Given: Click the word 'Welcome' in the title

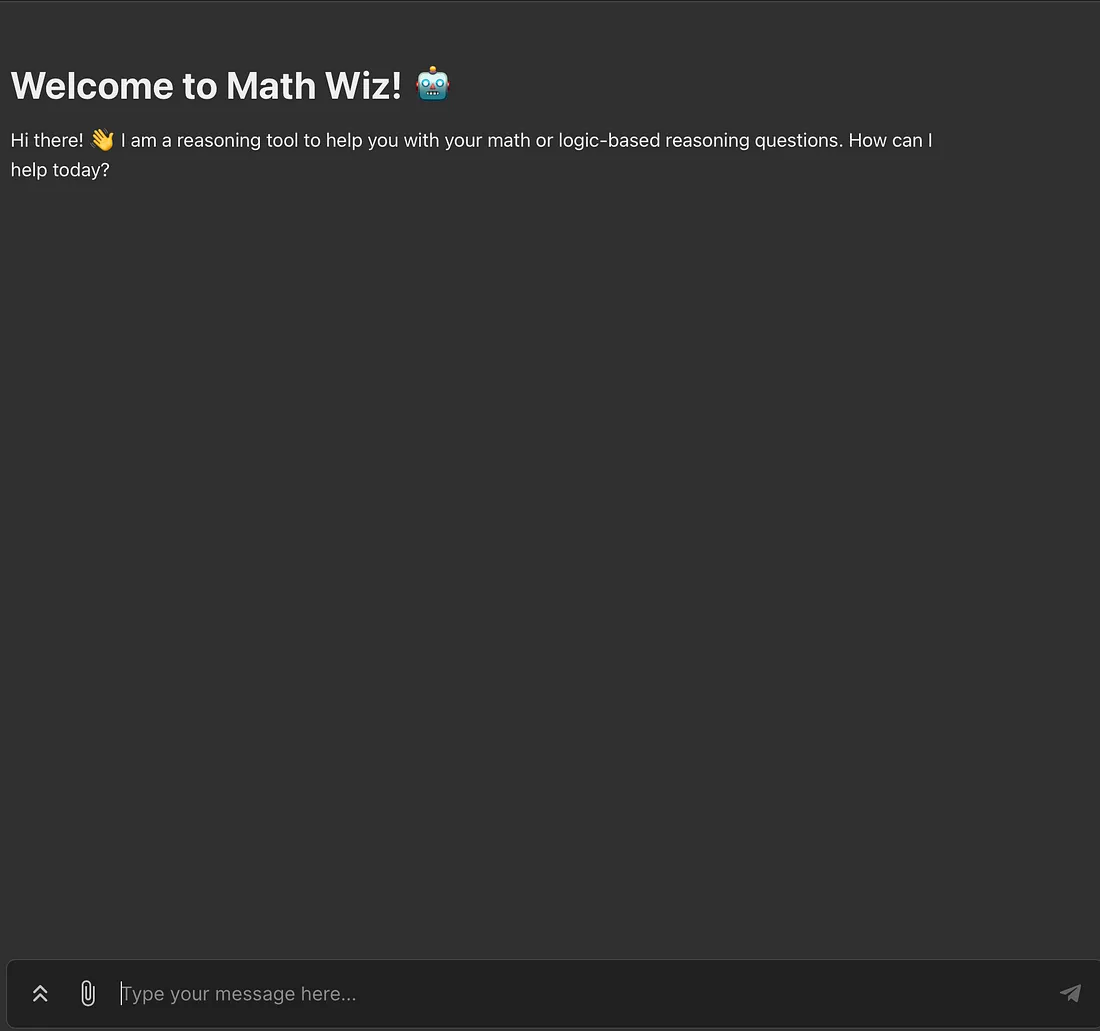Looking at the screenshot, I should click(92, 86).
